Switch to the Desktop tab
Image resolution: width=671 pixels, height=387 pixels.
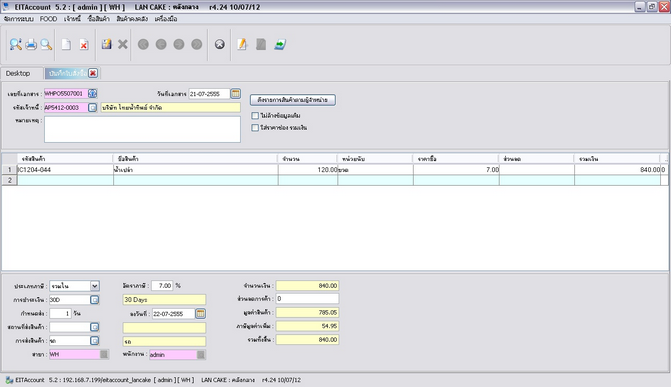pos(18,73)
